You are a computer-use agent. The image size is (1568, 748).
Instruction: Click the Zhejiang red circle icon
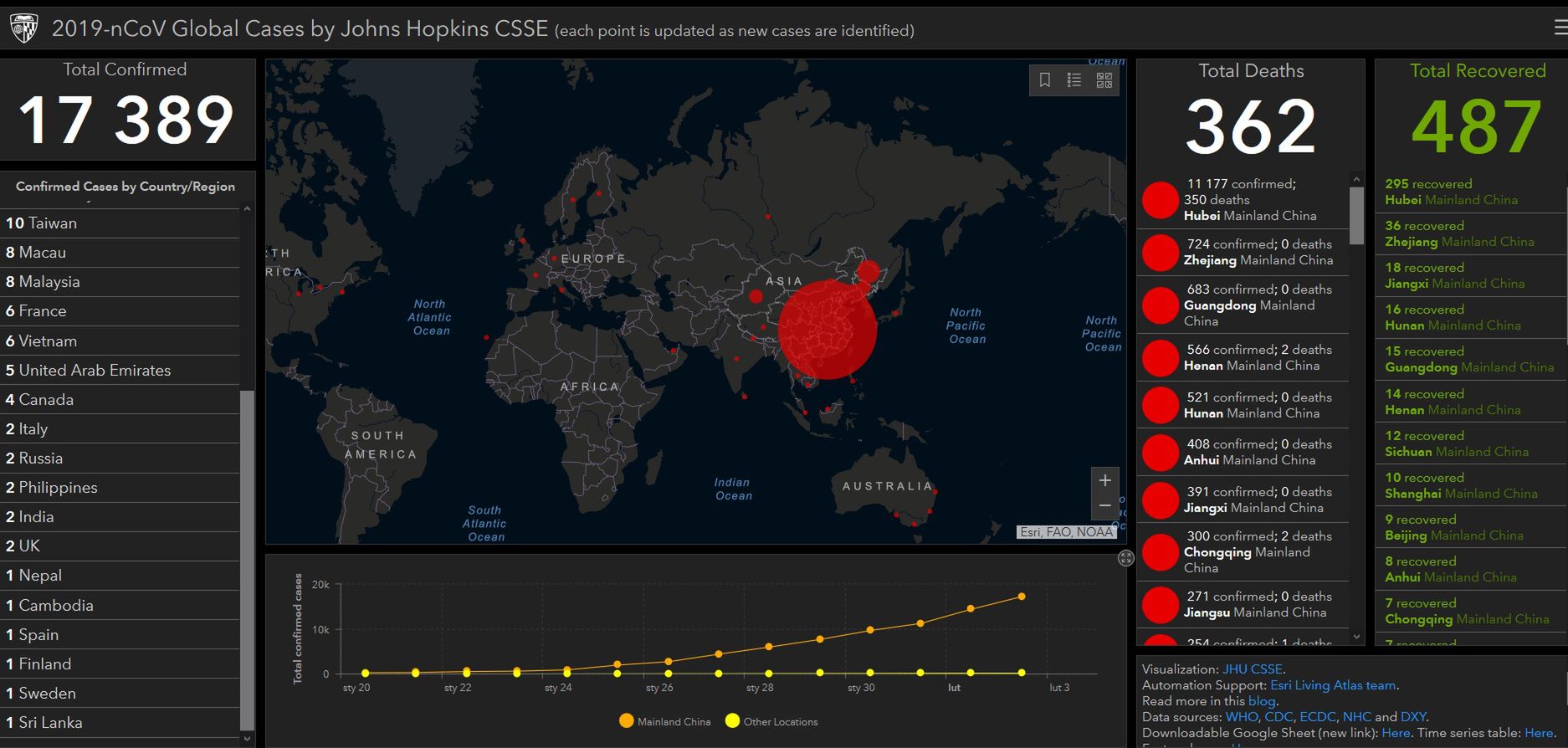[1161, 253]
